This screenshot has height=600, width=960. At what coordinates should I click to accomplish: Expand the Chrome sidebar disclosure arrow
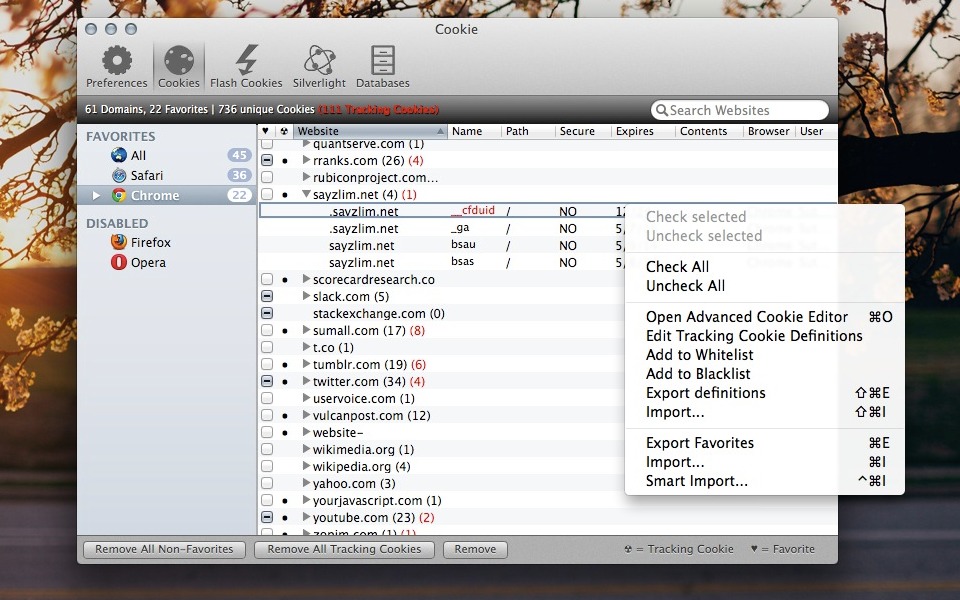pos(97,196)
